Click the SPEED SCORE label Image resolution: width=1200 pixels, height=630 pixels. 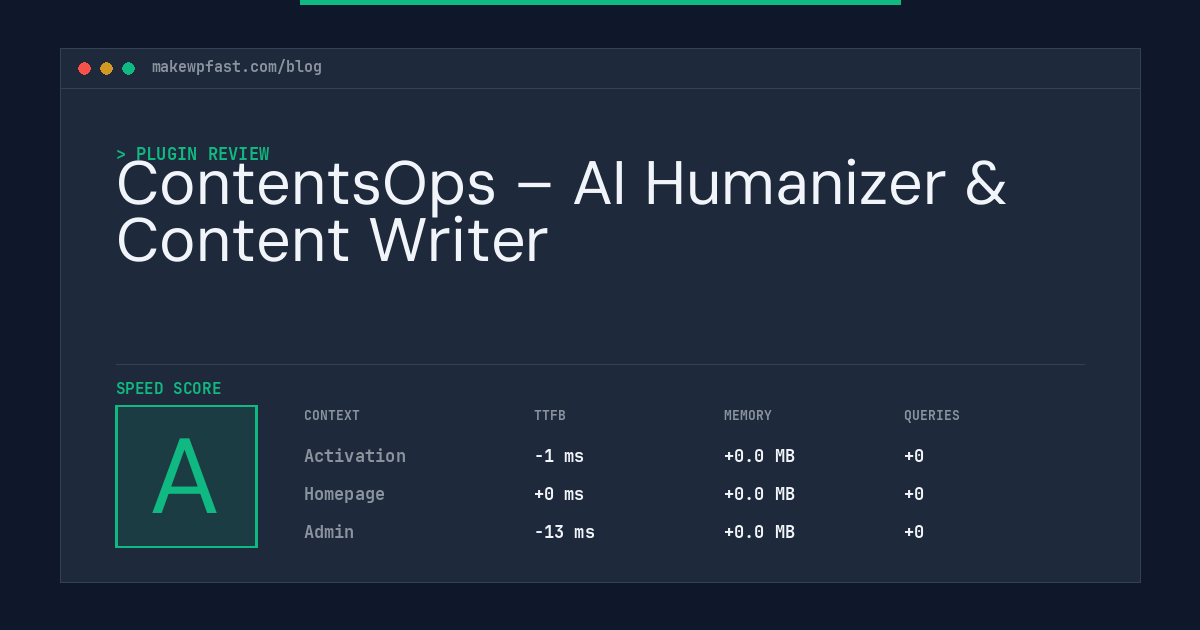[169, 389]
